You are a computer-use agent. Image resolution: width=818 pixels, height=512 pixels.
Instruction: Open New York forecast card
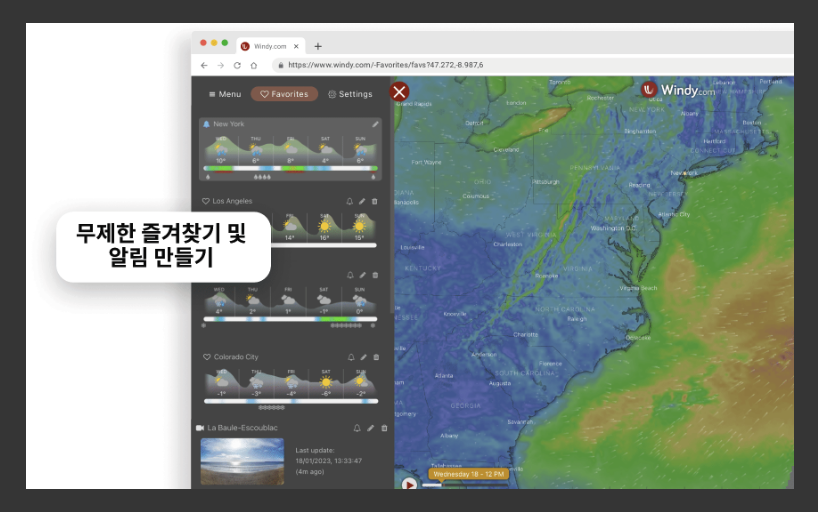pyautogui.click(x=290, y=150)
